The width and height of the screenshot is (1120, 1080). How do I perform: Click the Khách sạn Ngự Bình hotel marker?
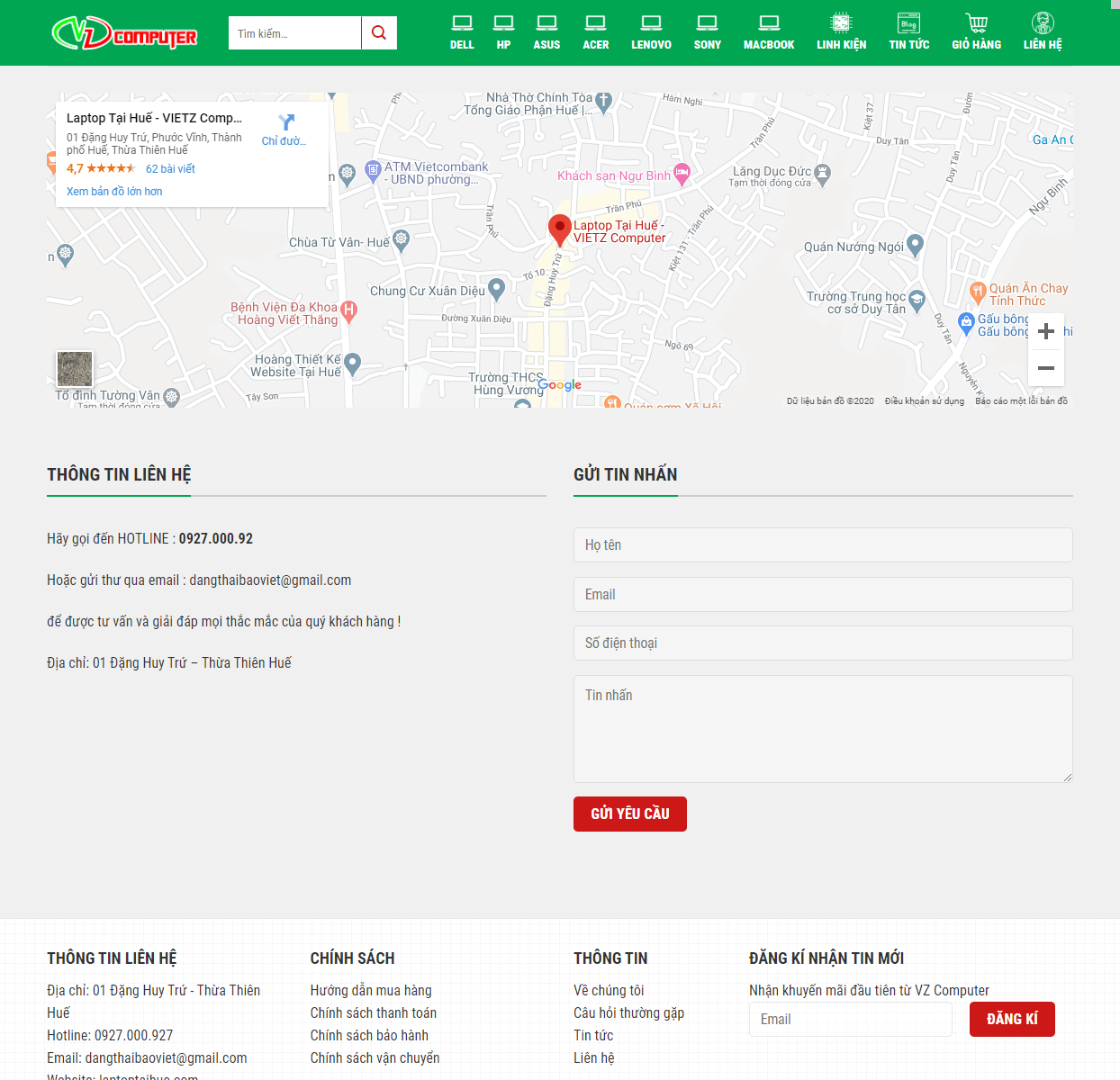pyautogui.click(x=682, y=173)
